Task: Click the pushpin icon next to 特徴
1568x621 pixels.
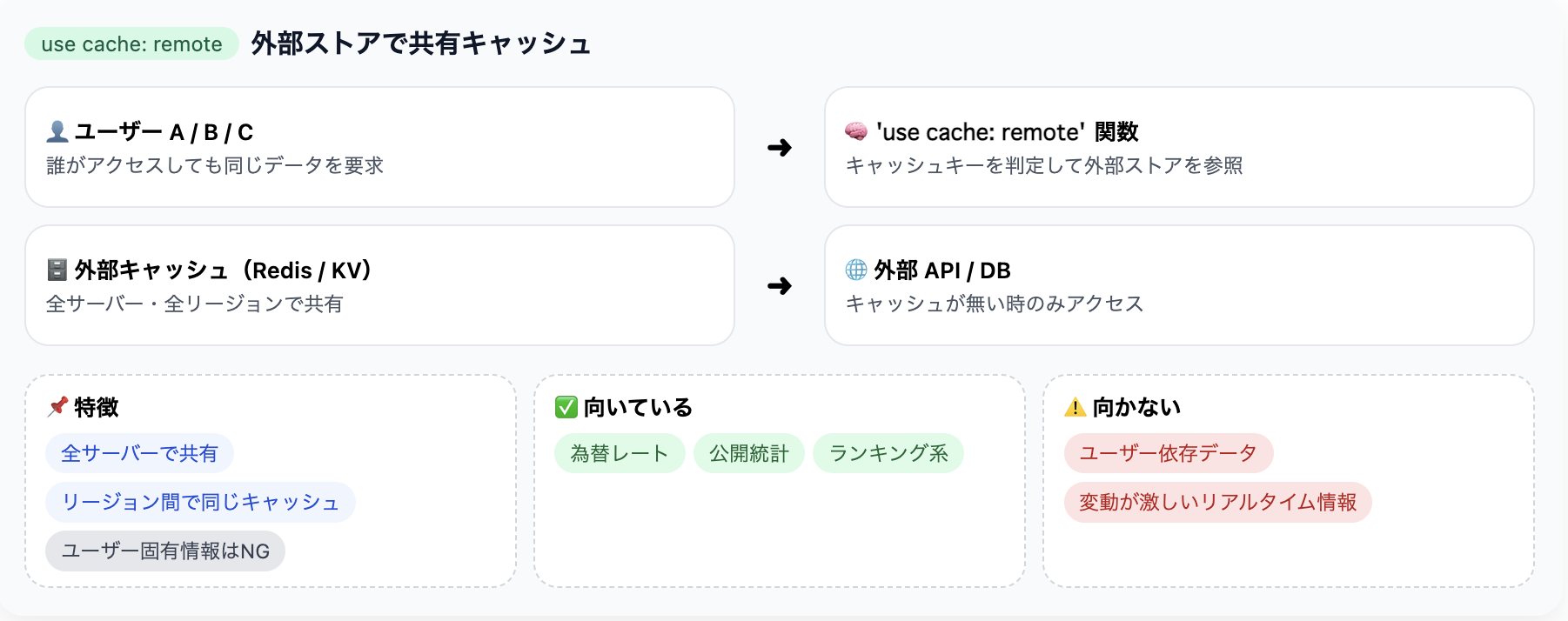Action: coord(58,407)
